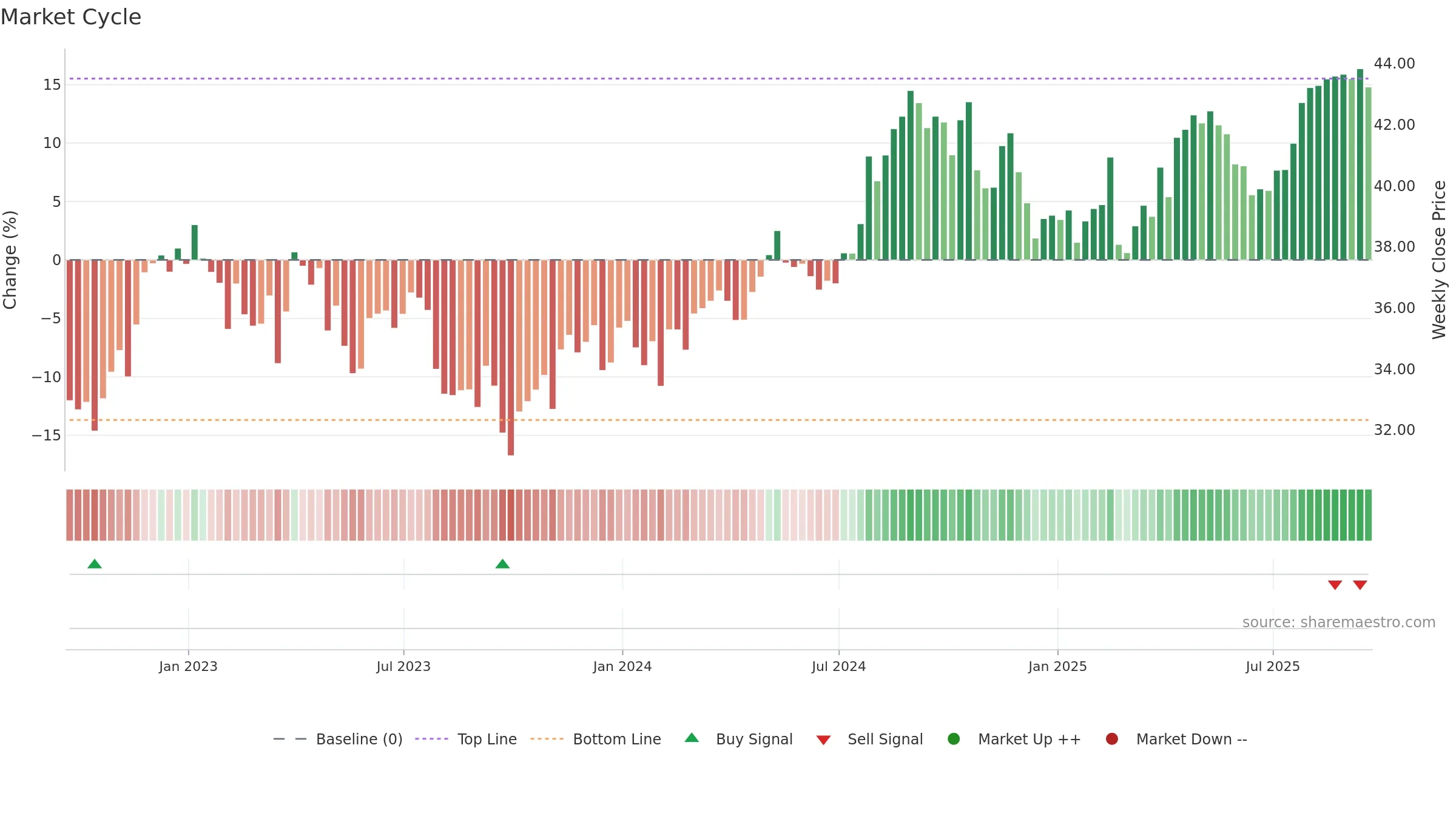Image resolution: width=1456 pixels, height=819 pixels.
Task: Click the Market Down -- red dot
Action: (x=1112, y=739)
